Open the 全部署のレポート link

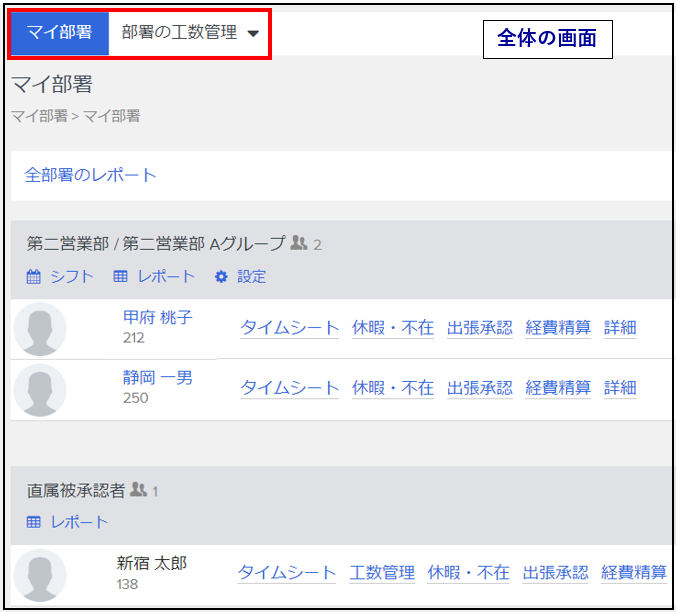click(x=91, y=175)
